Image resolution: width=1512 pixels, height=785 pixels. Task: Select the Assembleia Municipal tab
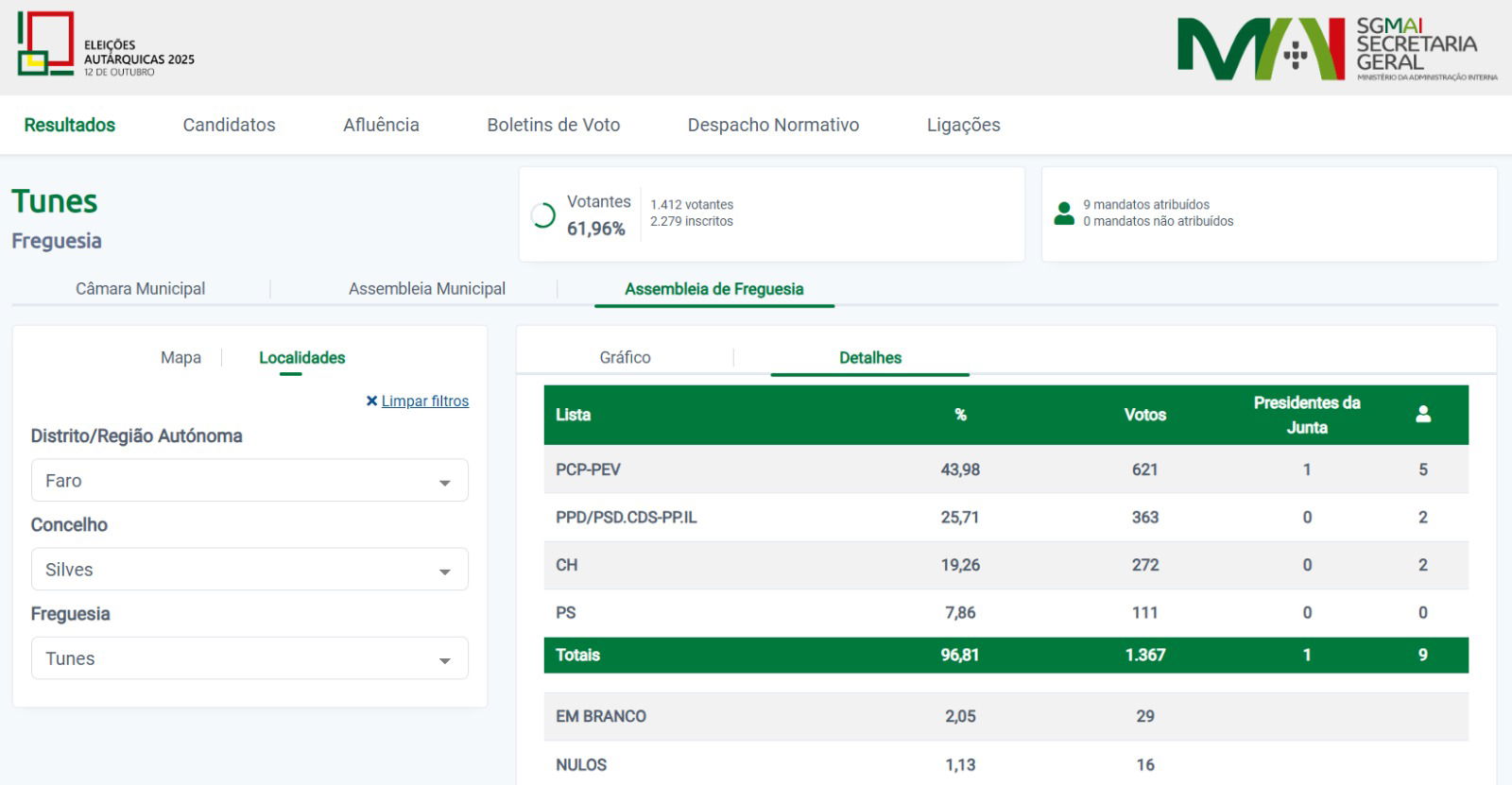pyautogui.click(x=426, y=289)
